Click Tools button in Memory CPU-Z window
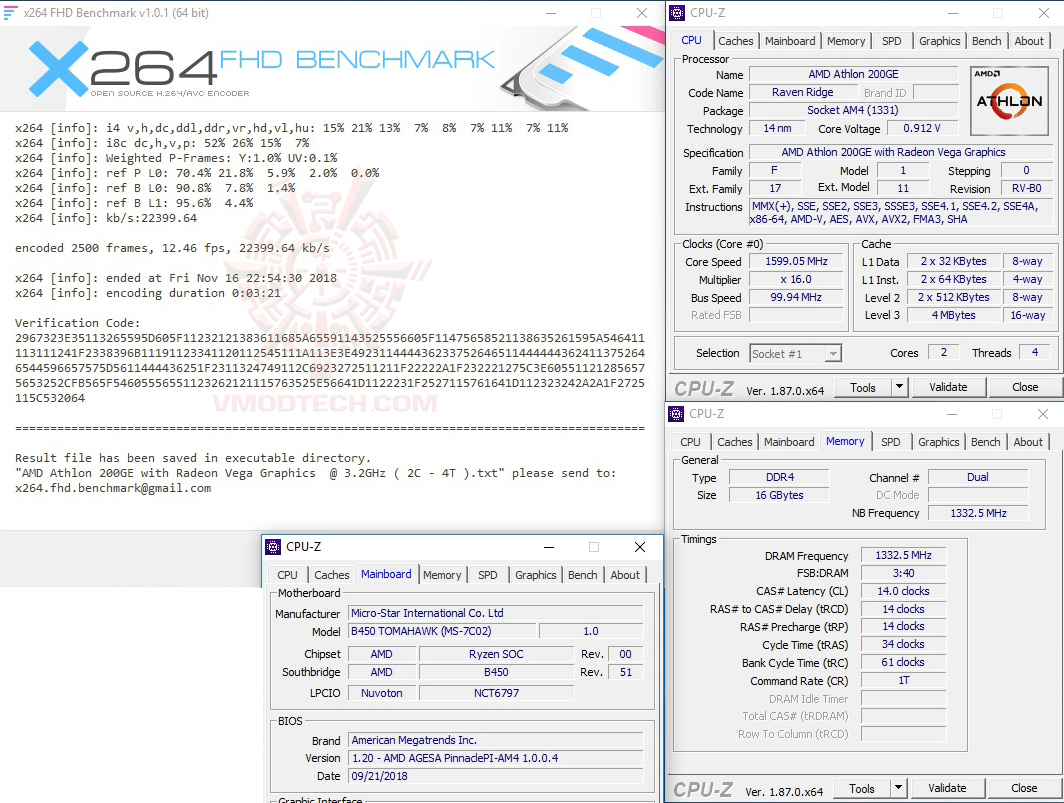1064x803 pixels. pyautogui.click(x=862, y=788)
